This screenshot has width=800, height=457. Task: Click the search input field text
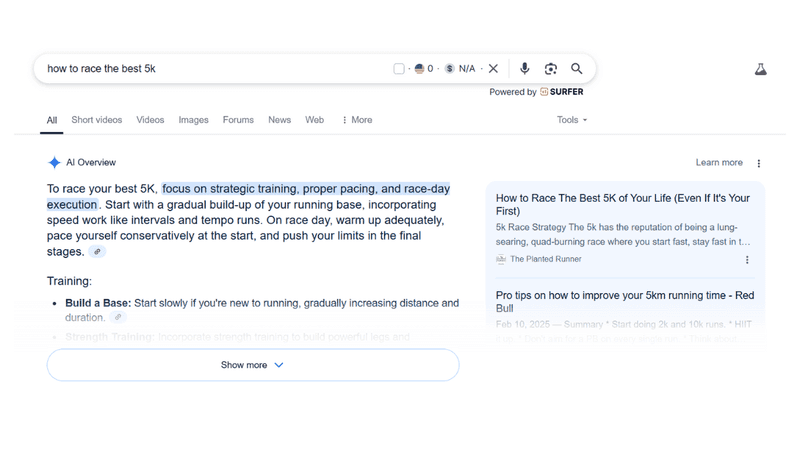click(x=102, y=68)
